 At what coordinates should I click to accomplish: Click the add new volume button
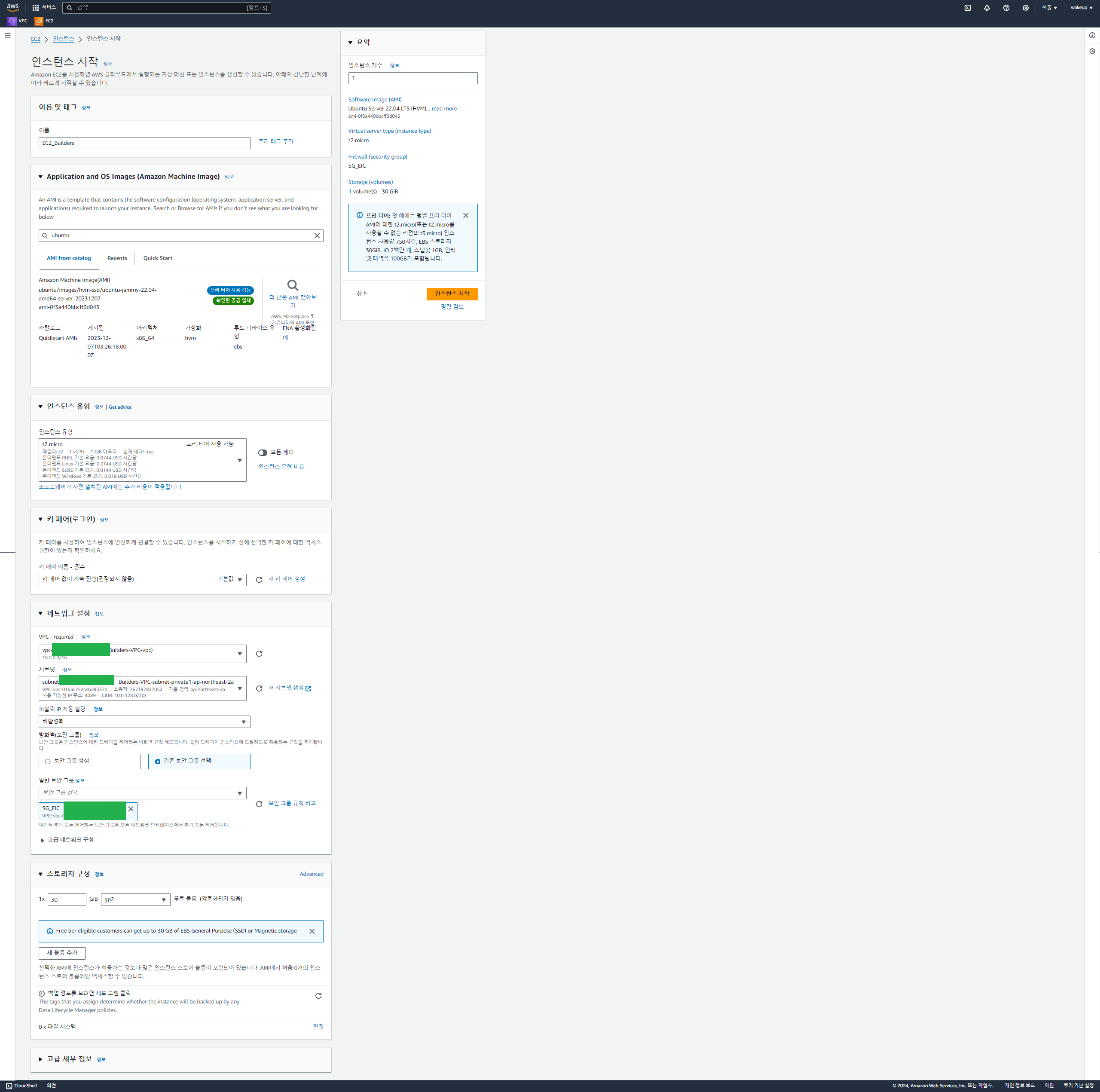click(62, 953)
